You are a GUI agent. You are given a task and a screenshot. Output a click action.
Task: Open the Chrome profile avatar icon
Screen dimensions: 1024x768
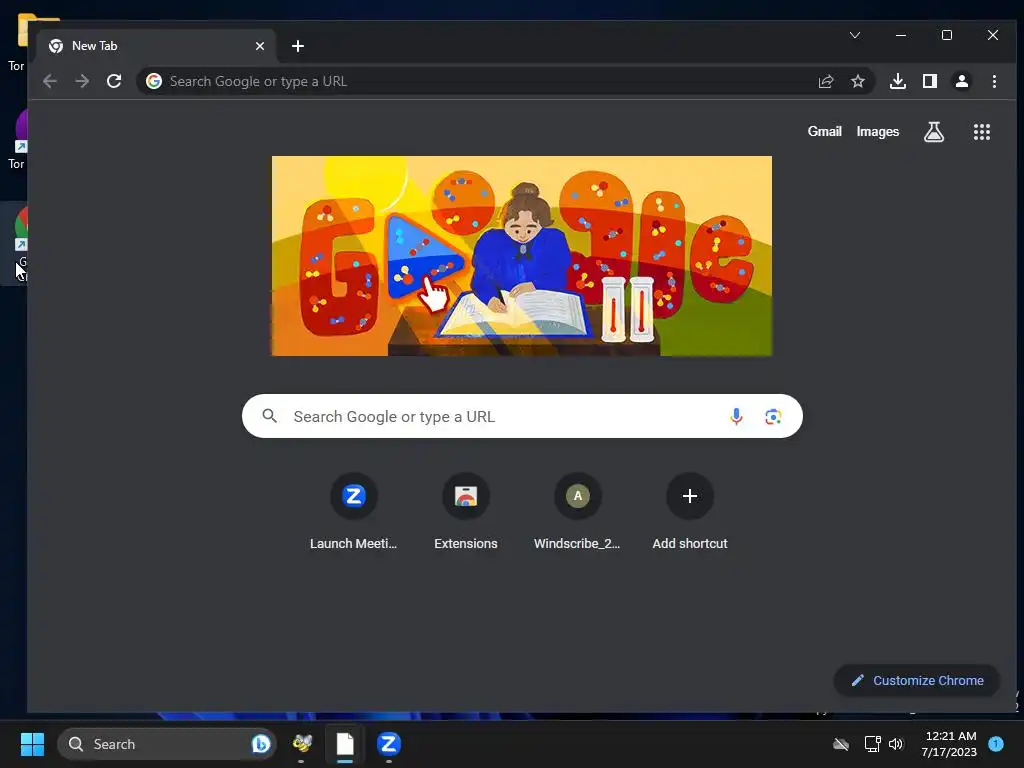(x=962, y=81)
